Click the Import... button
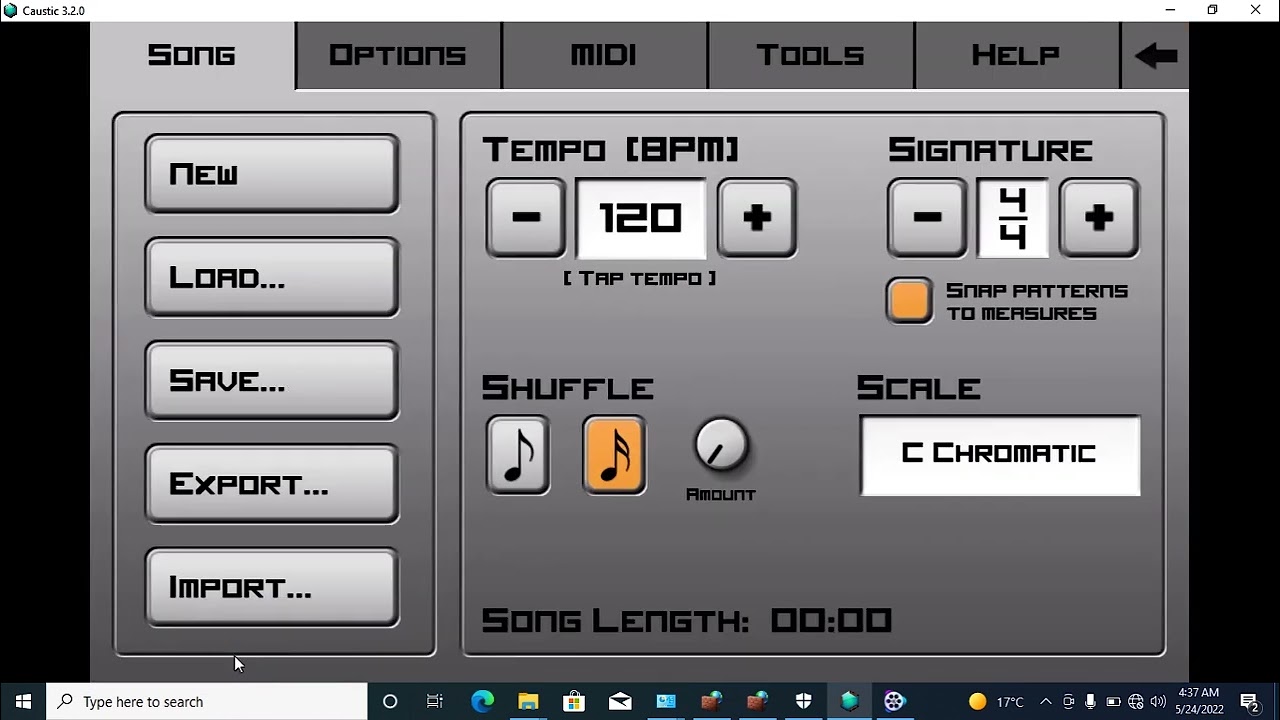The image size is (1280, 720). [272, 587]
